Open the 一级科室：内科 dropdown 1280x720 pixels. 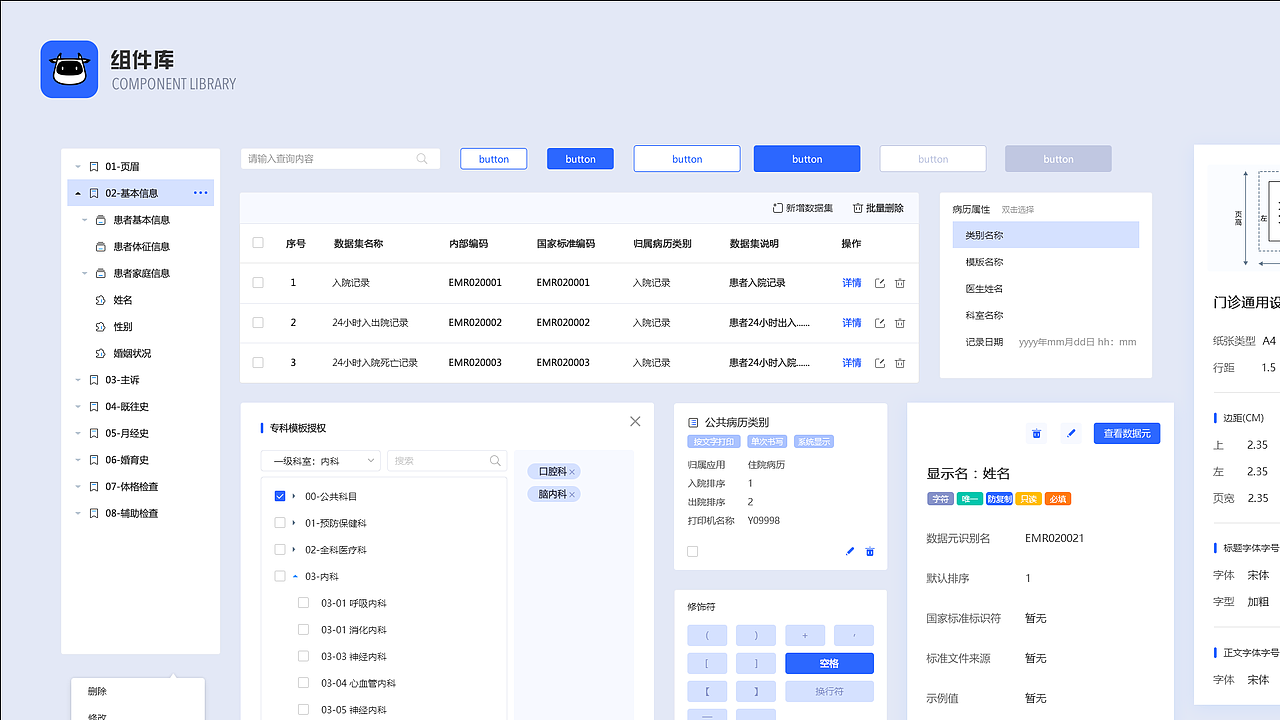pos(320,461)
